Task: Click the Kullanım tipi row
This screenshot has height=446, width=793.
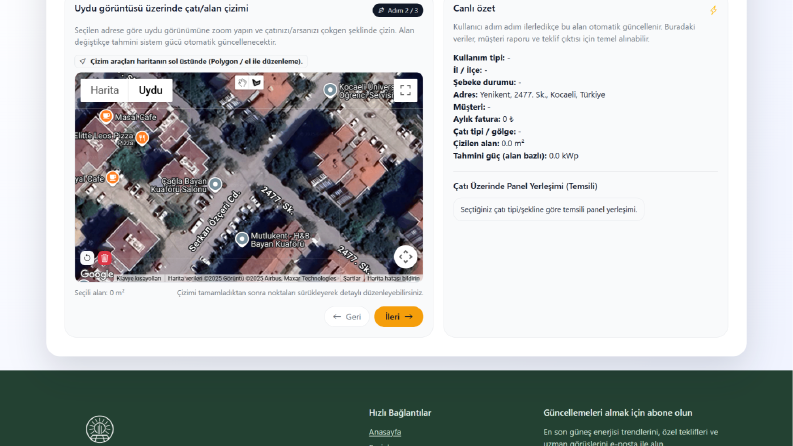Action: click(481, 58)
